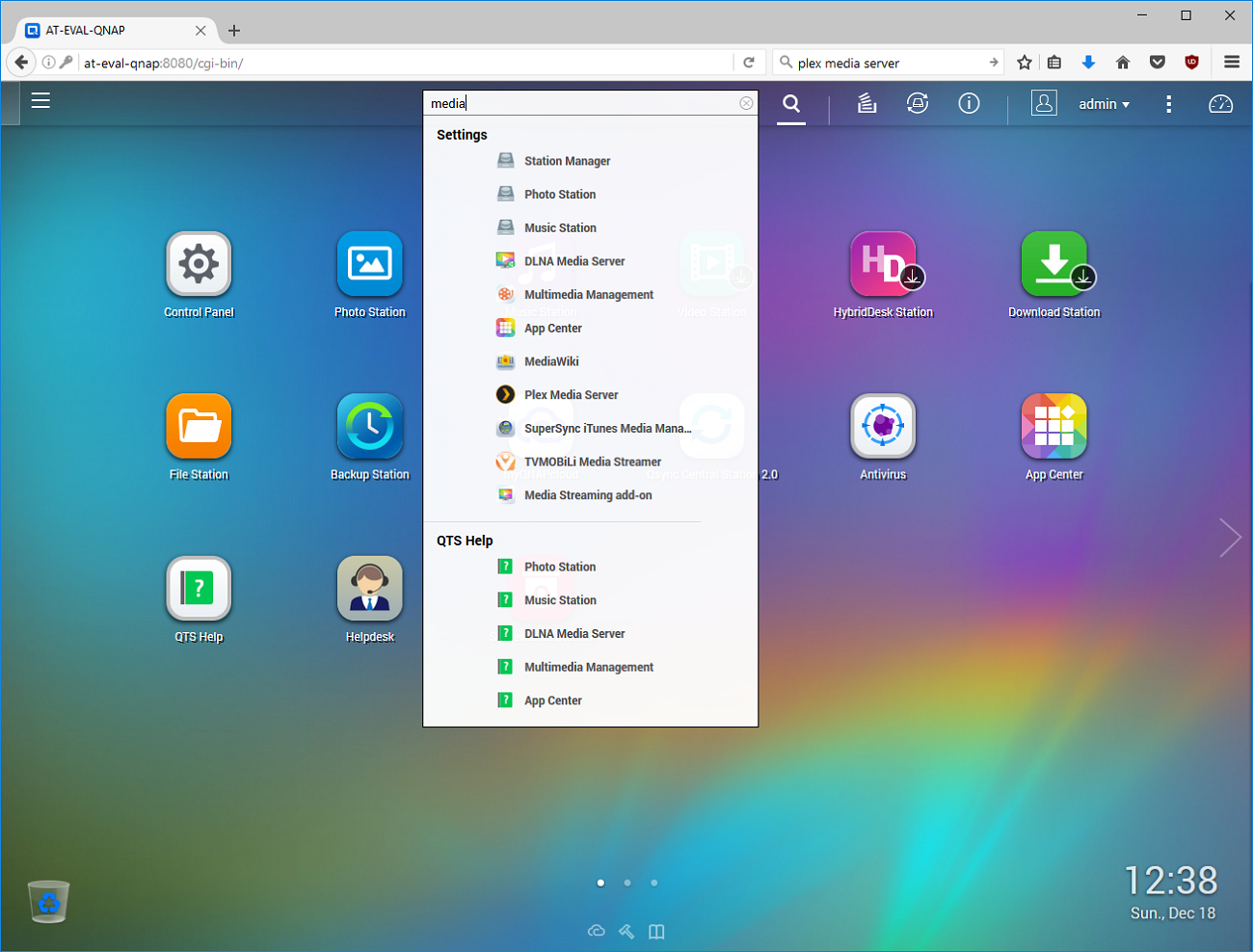Open the Dashboard gauge icon

point(1220,103)
